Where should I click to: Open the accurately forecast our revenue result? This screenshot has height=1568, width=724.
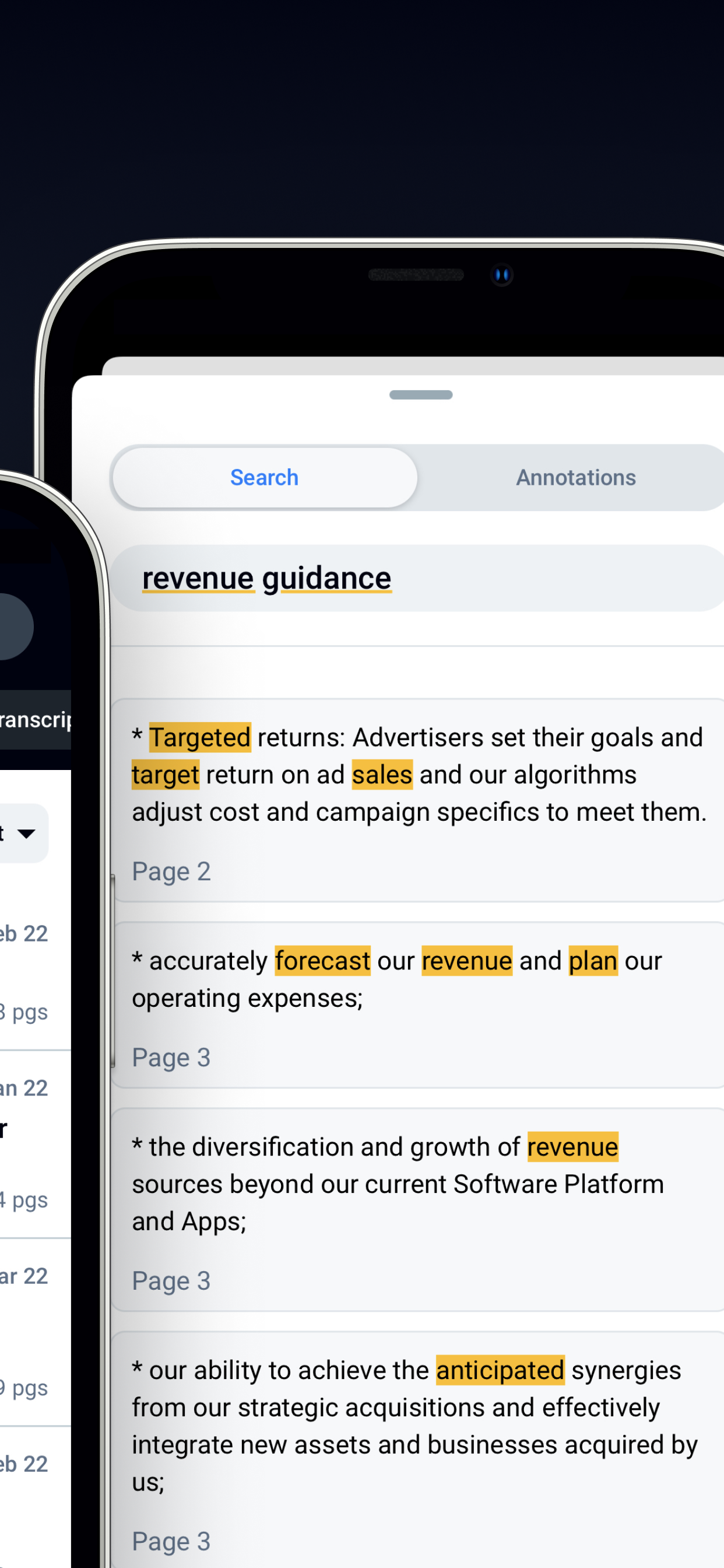pos(417,1005)
